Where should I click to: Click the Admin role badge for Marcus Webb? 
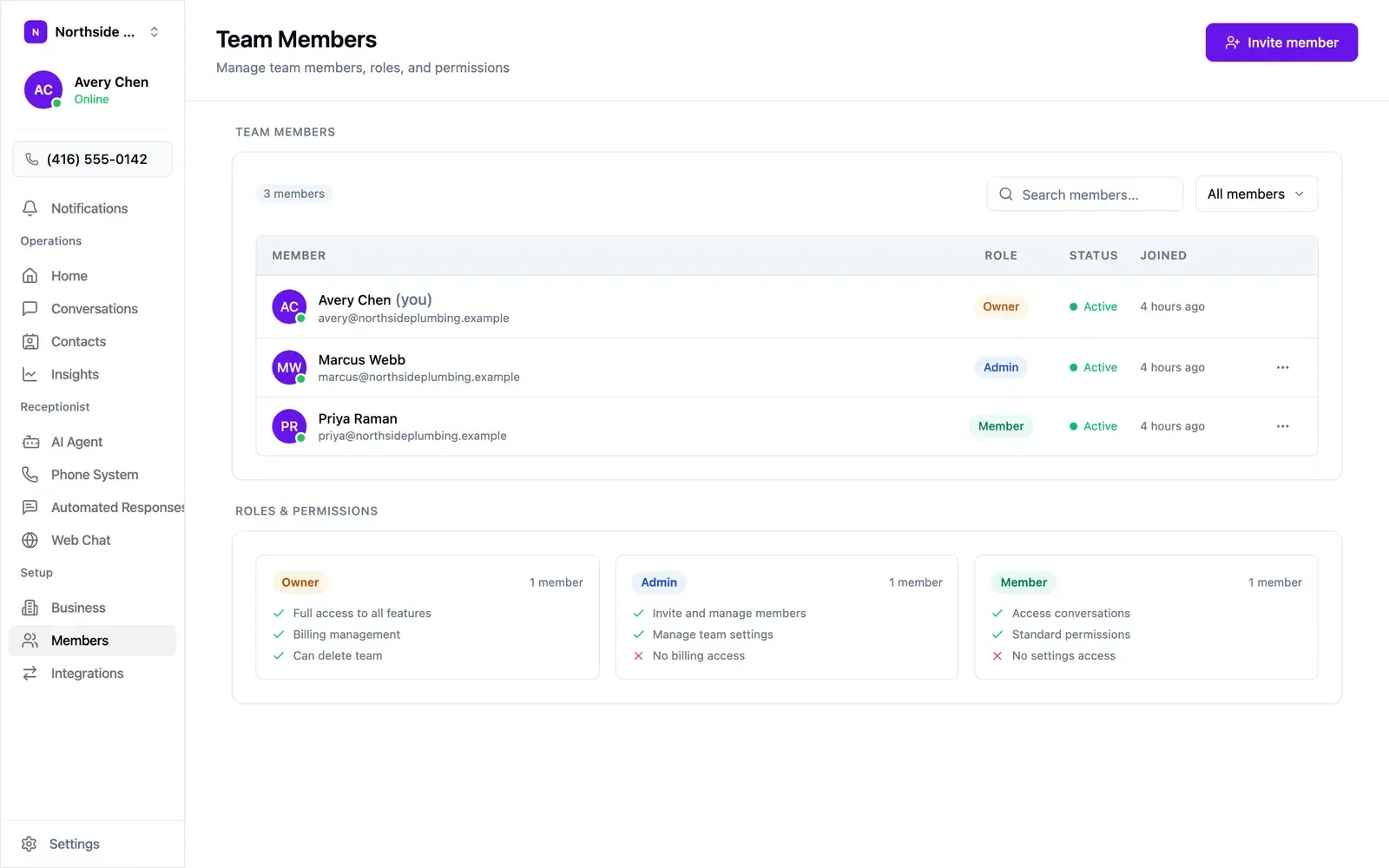tap(1001, 367)
